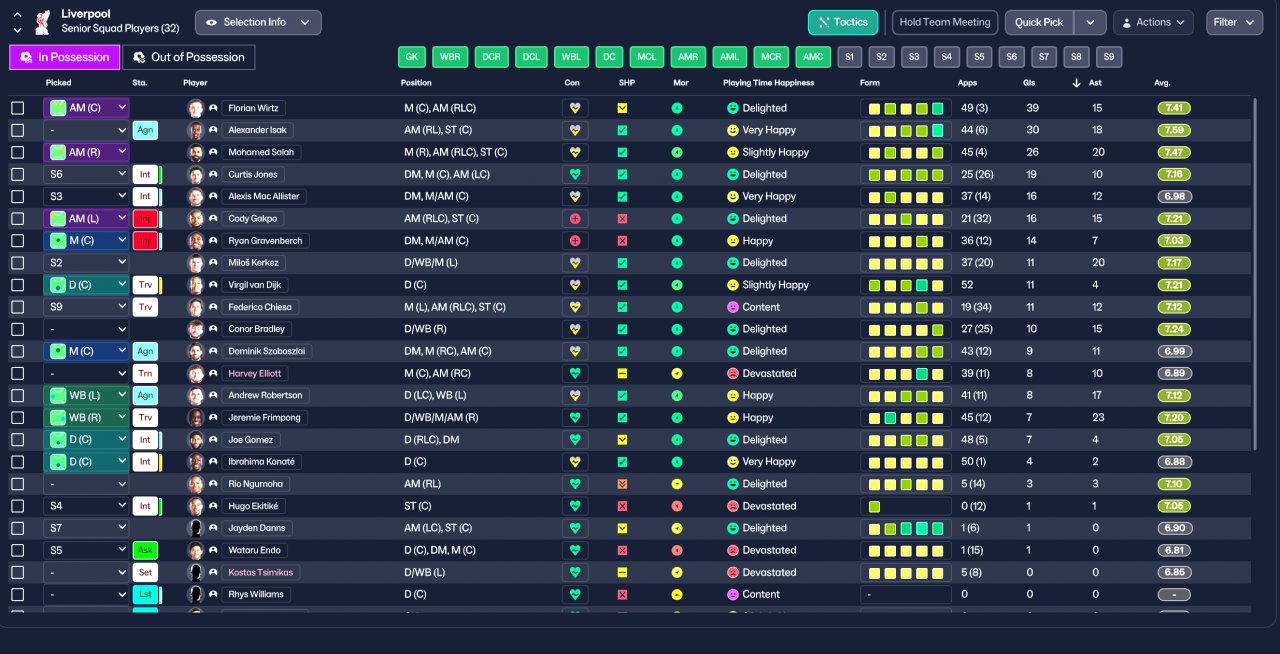
Task: Open Alexander Isak's empty picked dropdown
Action: point(86,130)
